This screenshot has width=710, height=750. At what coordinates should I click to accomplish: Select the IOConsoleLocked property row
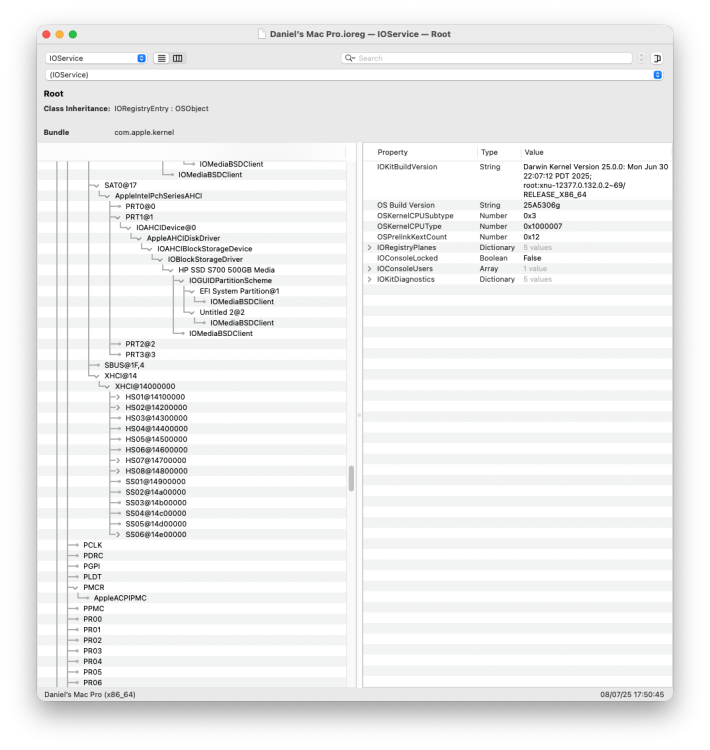click(x=518, y=258)
